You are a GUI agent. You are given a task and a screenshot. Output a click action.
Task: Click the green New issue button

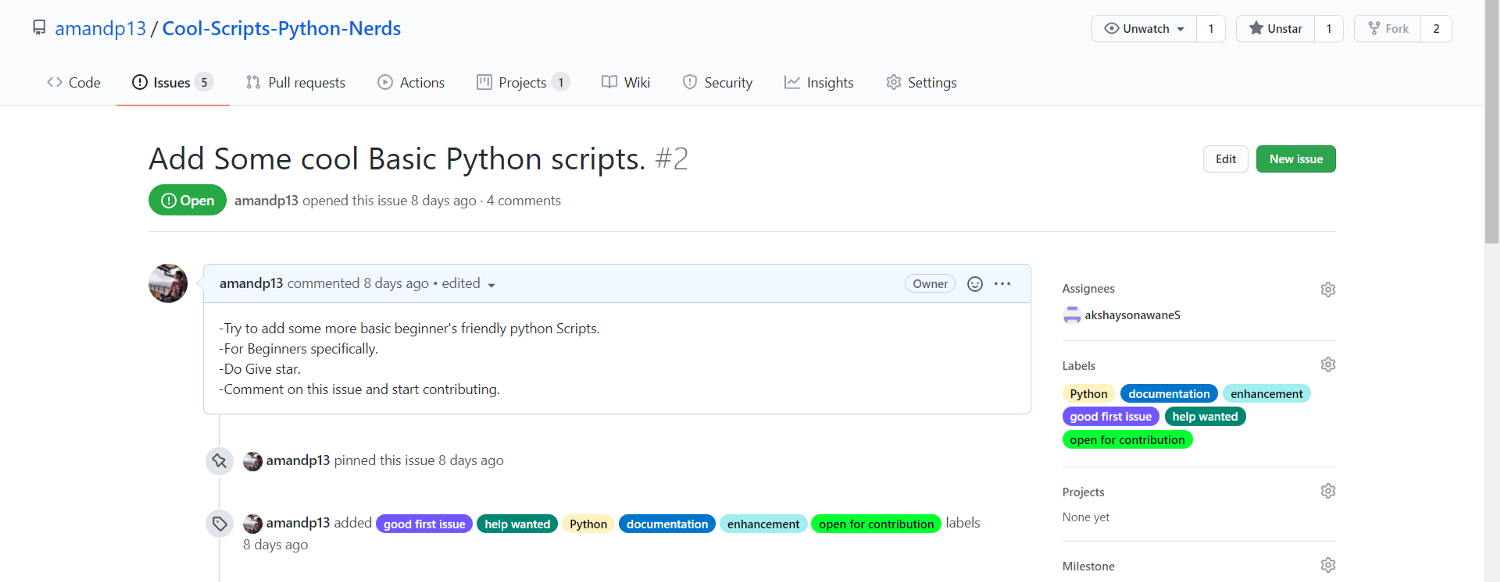tap(1295, 159)
